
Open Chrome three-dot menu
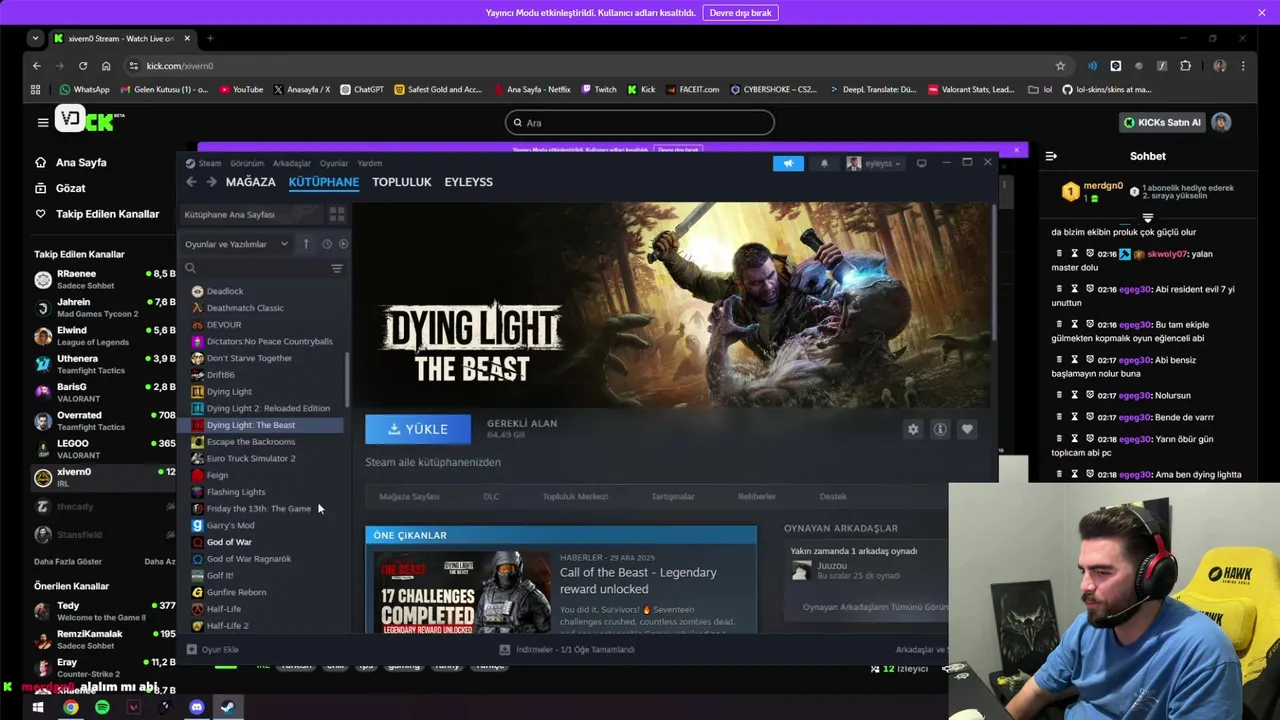point(1244,66)
